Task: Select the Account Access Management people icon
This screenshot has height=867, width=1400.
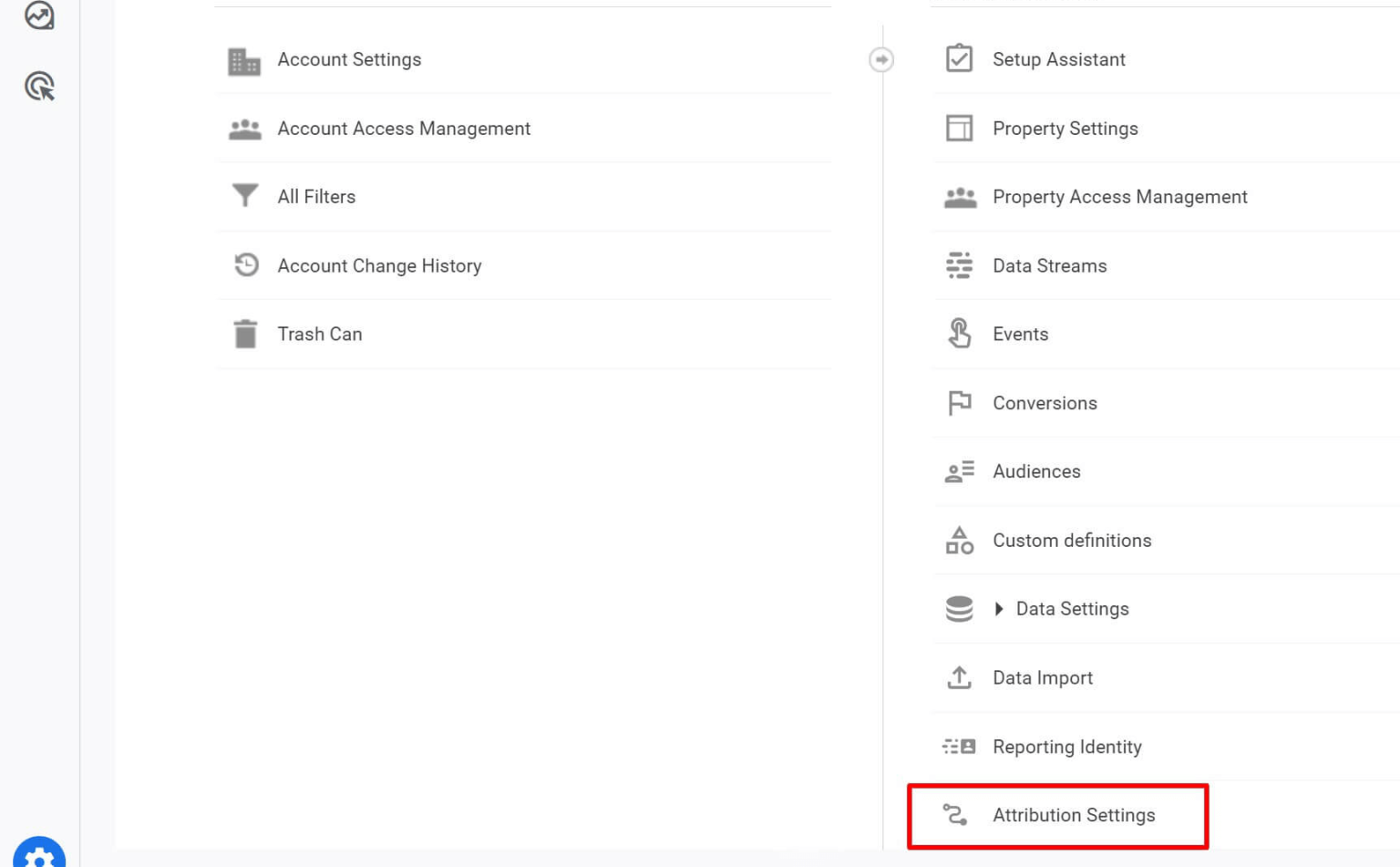Action: pyautogui.click(x=244, y=128)
